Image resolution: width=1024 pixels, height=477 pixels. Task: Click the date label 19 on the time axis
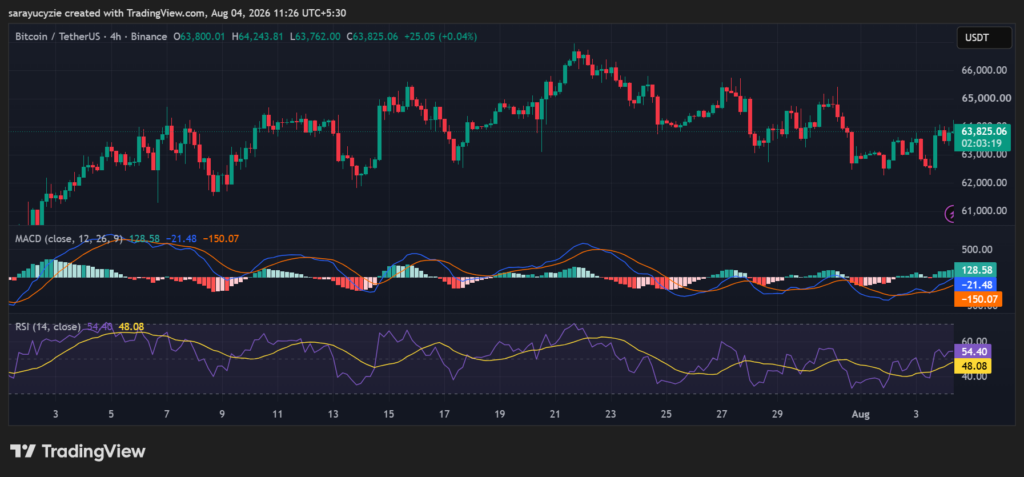point(500,414)
